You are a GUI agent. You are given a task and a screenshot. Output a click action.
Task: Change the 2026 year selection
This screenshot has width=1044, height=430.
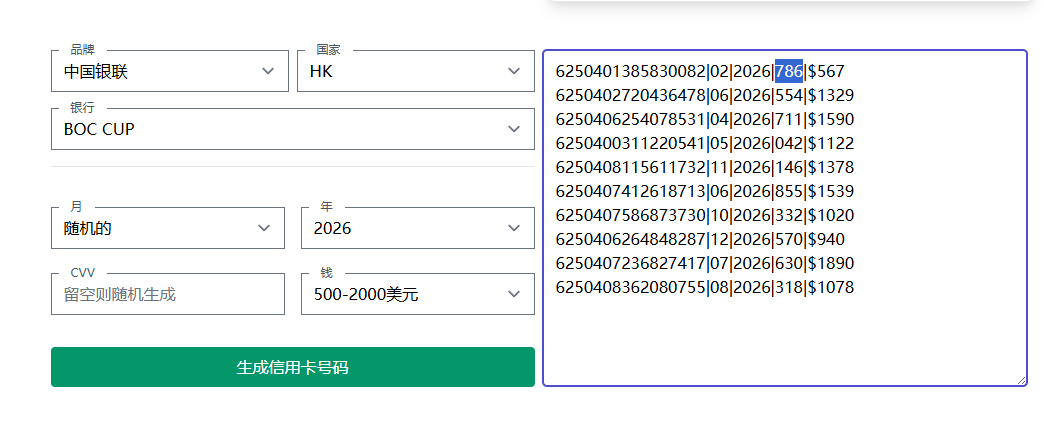(x=417, y=228)
